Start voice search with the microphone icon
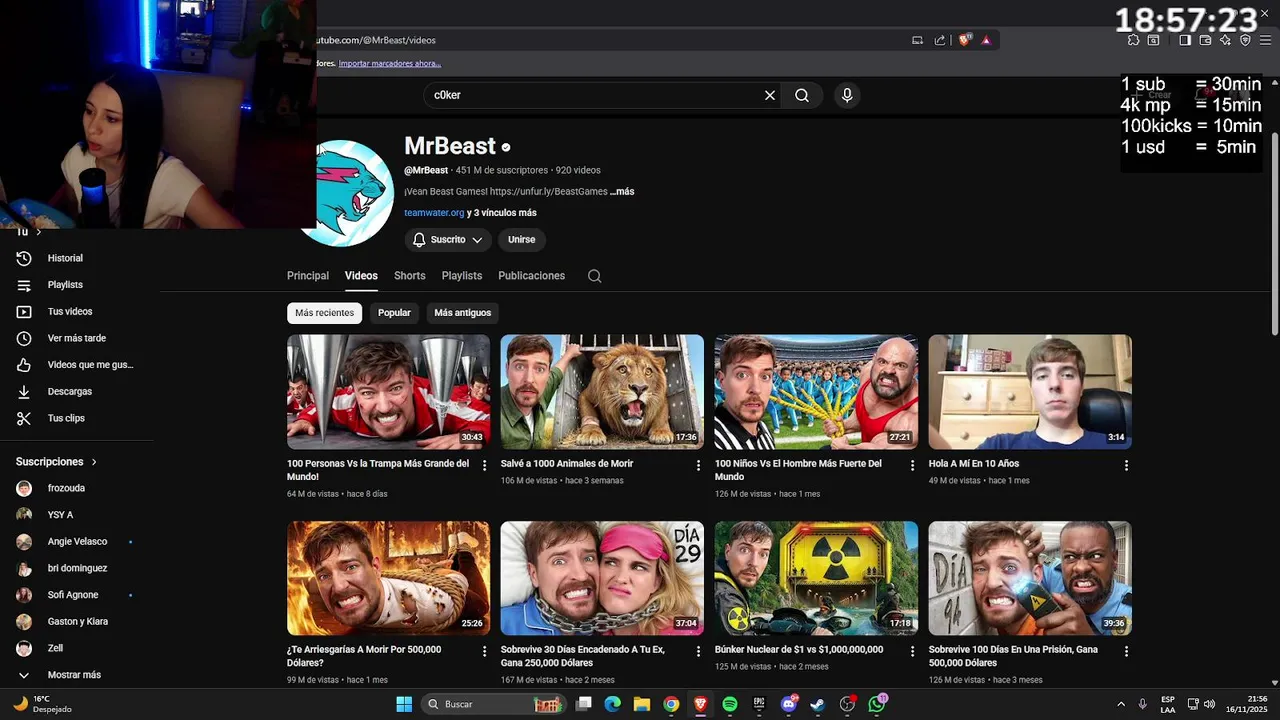Viewport: 1280px width, 720px height. point(847,95)
